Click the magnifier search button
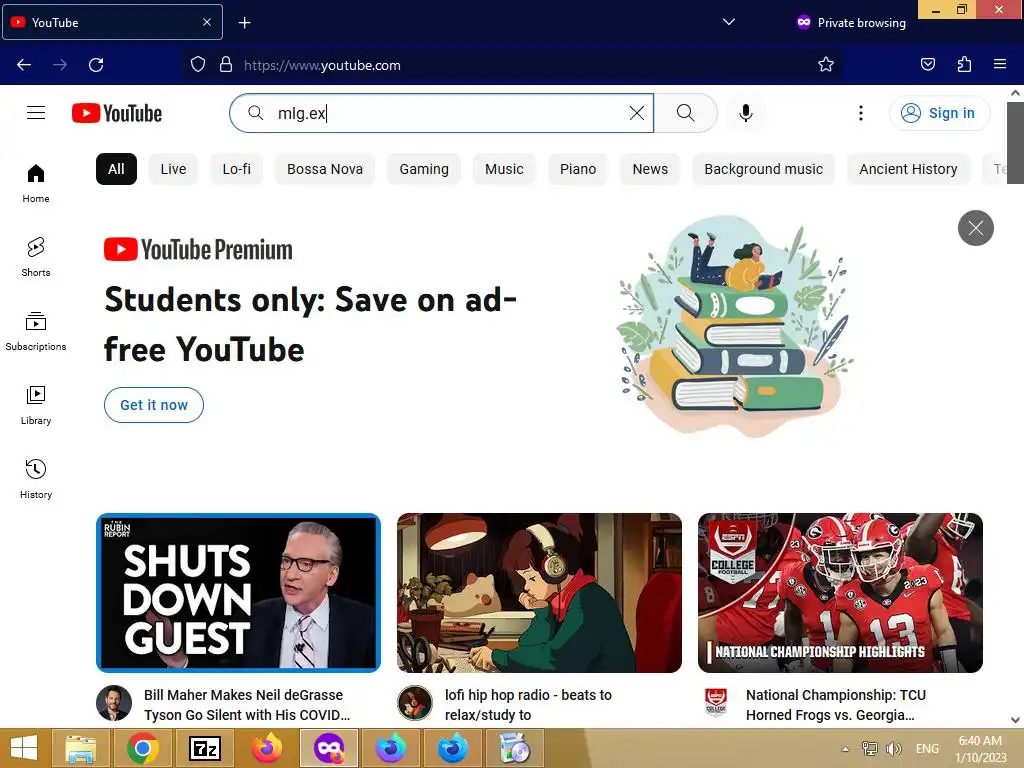The image size is (1024, 768). (686, 113)
